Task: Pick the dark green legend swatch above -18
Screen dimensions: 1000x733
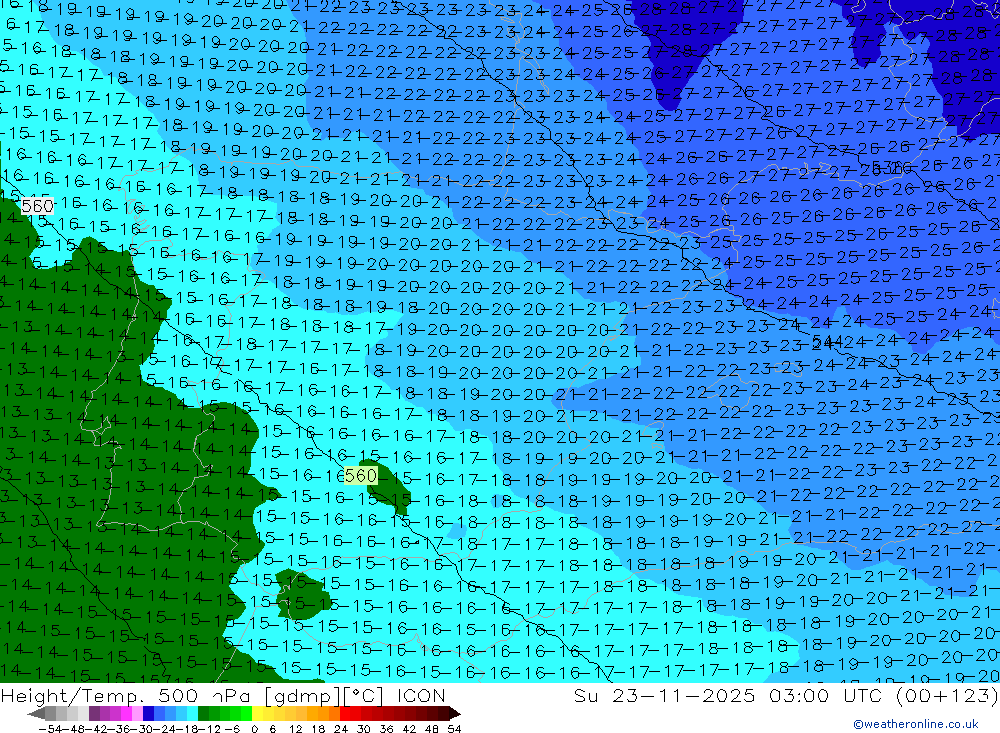Action: pyautogui.click(x=203, y=713)
